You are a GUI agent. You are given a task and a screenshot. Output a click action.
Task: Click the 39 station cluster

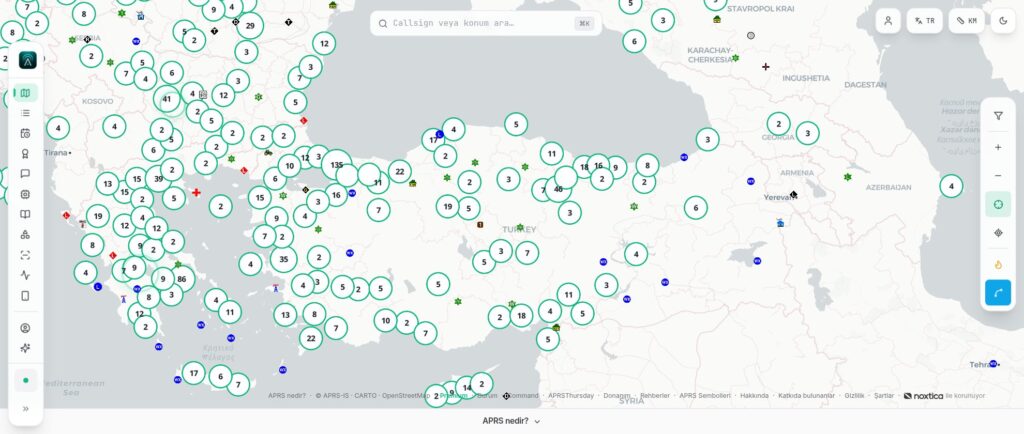click(158, 178)
